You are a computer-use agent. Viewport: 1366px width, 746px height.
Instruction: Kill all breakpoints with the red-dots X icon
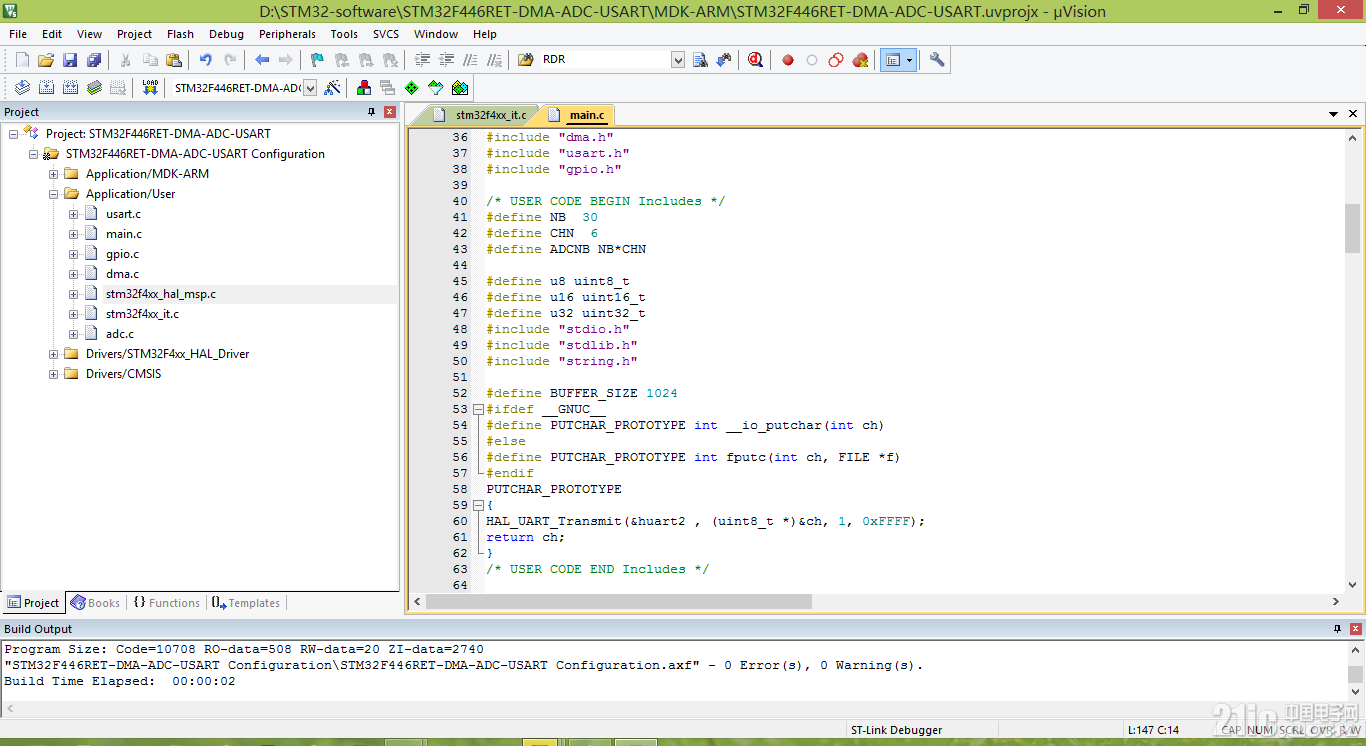coord(860,60)
